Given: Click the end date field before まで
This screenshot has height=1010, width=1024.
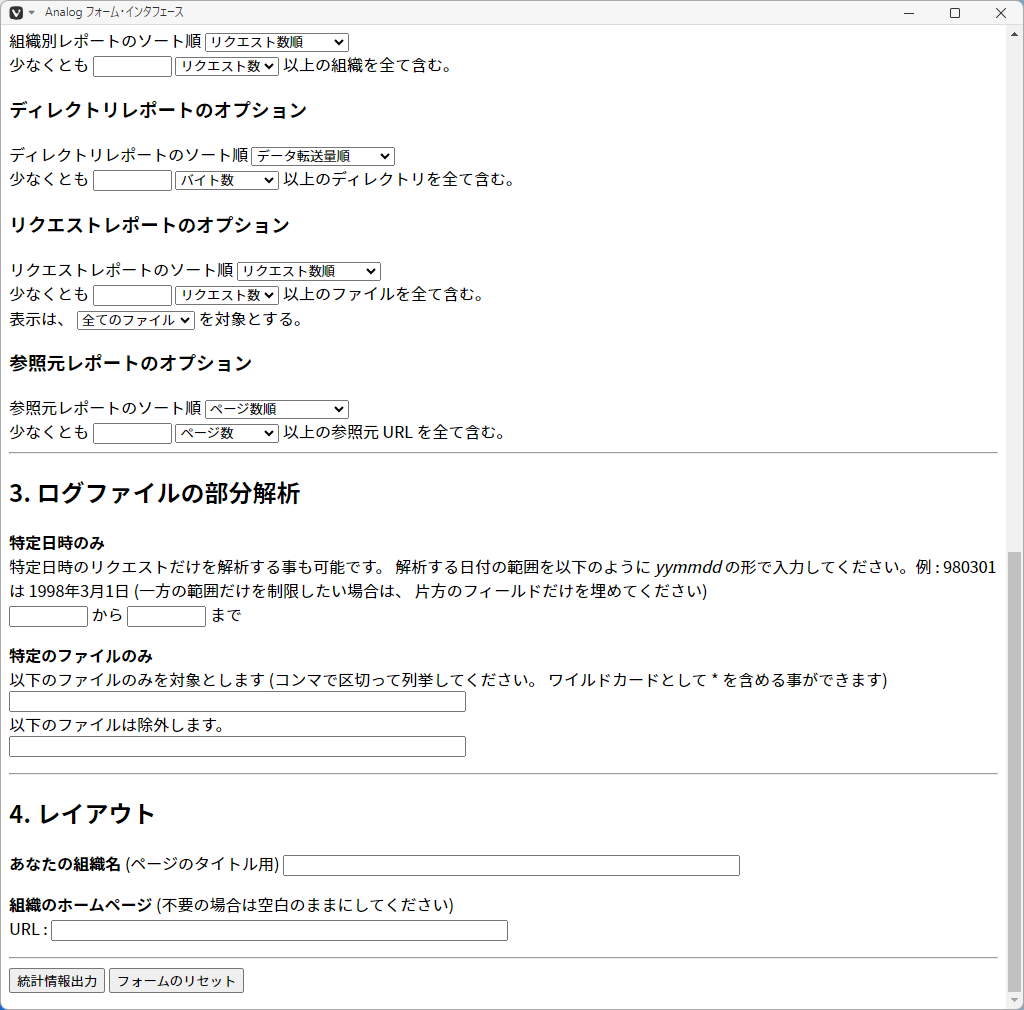Looking at the screenshot, I should (167, 616).
